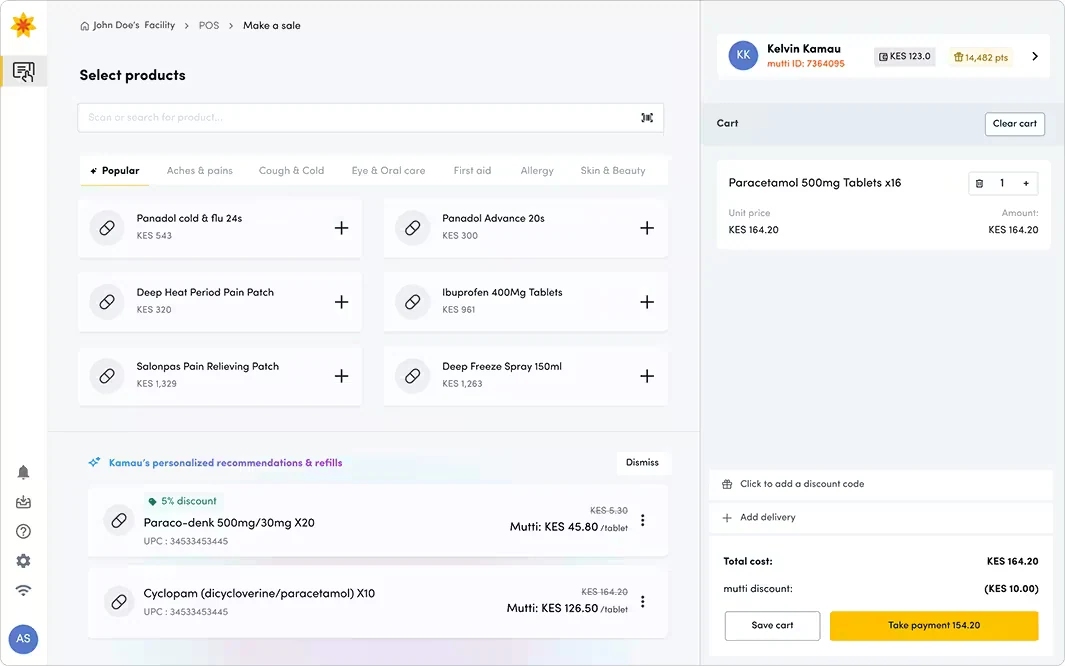Open the POS sales icon in sidebar
The height and width of the screenshot is (666, 1065).
click(24, 71)
